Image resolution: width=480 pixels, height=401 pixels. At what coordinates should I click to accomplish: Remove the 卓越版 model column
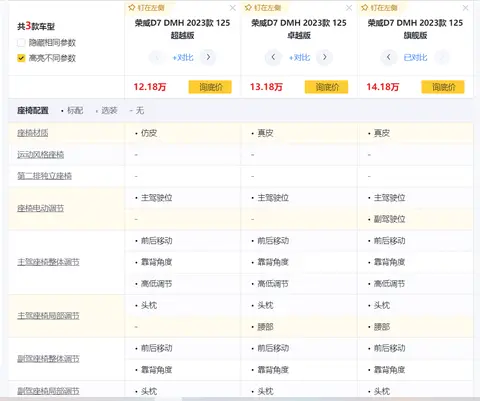pos(349,8)
